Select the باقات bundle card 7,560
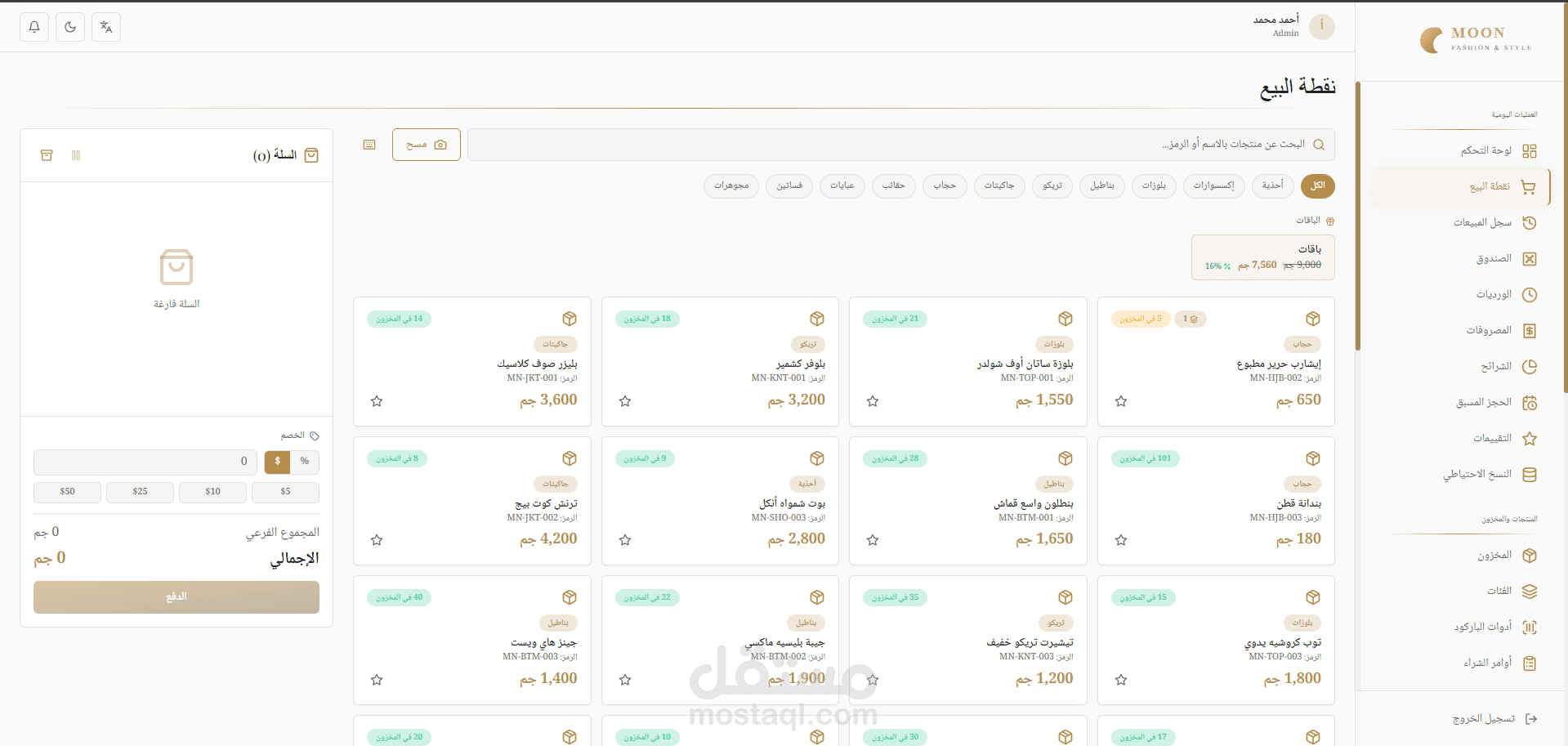This screenshot has height=746, width=1568. click(x=1263, y=257)
